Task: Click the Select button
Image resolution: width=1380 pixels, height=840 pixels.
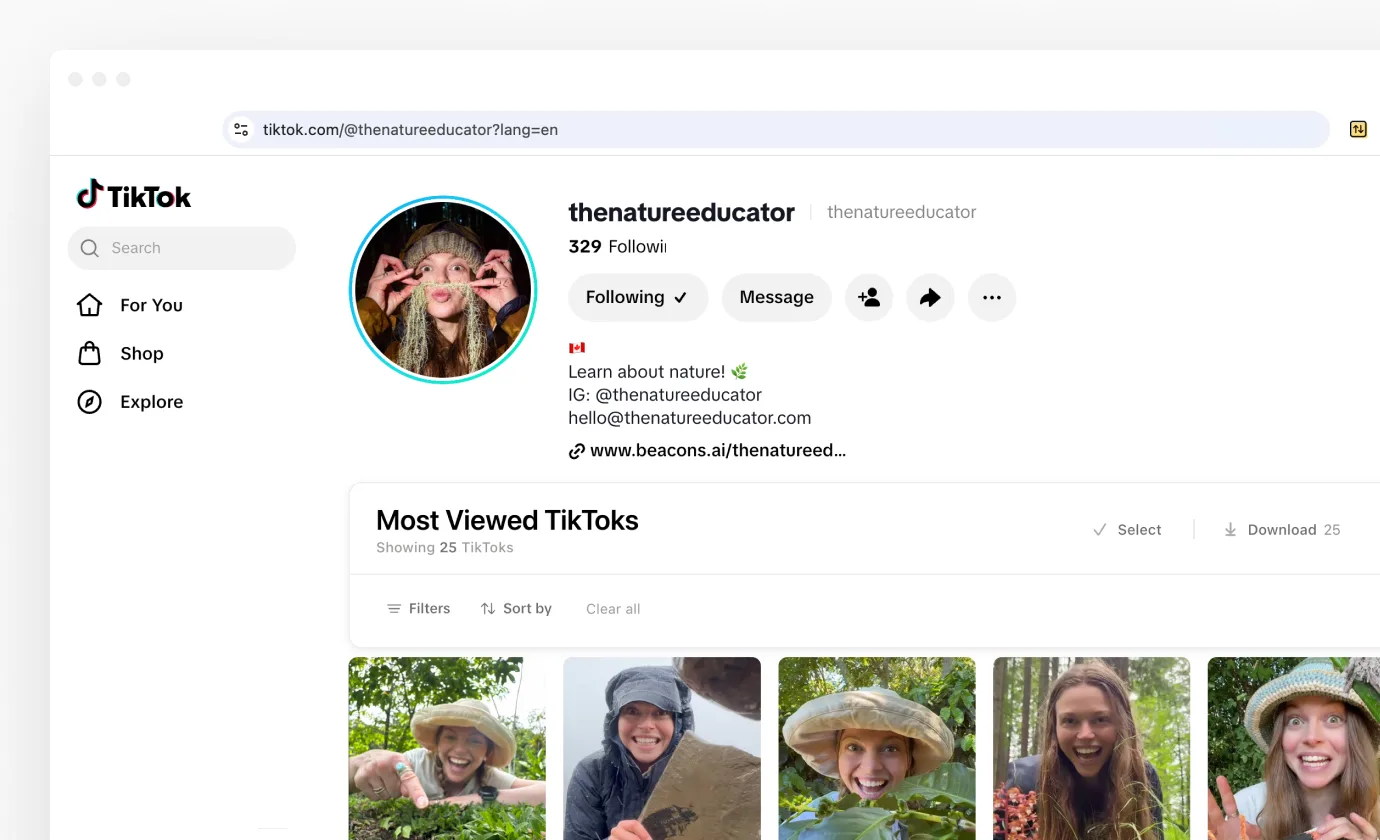Action: click(x=1127, y=530)
